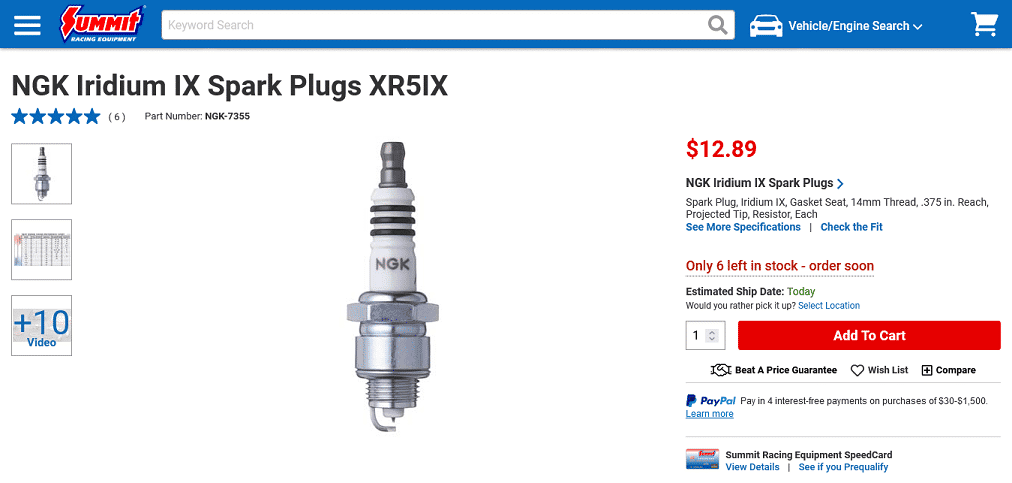
Task: Click the magnifying glass search icon
Action: (x=718, y=25)
